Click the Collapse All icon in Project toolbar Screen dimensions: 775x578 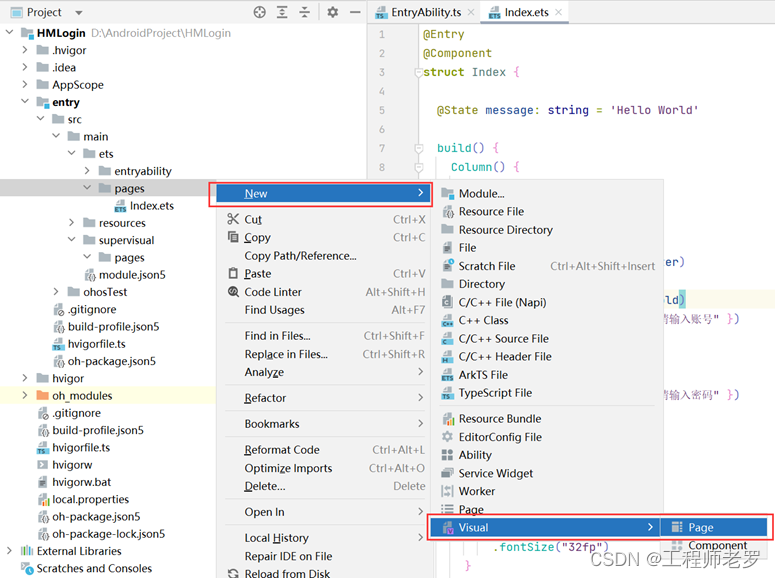[x=304, y=12]
